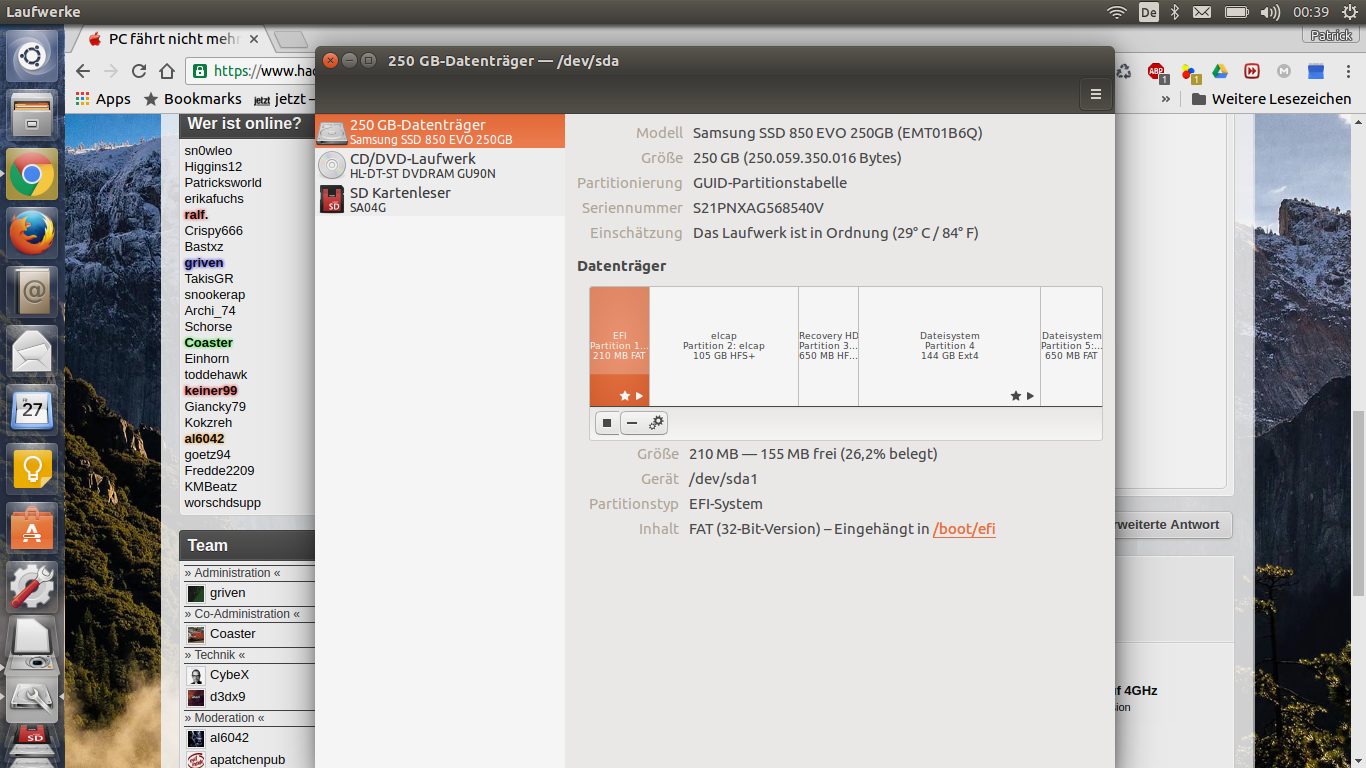Launch Firefox from the launcher

point(32,233)
